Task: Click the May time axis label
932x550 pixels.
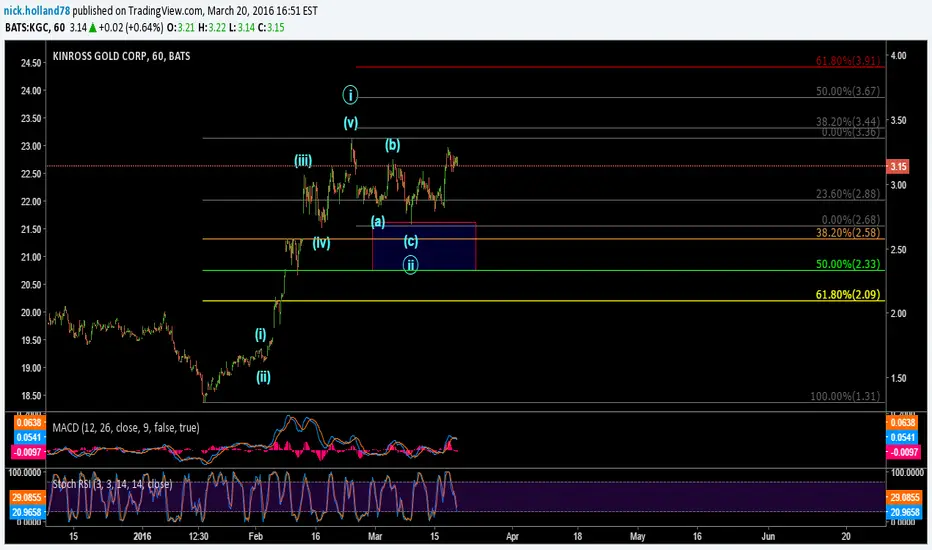Action: coord(638,536)
